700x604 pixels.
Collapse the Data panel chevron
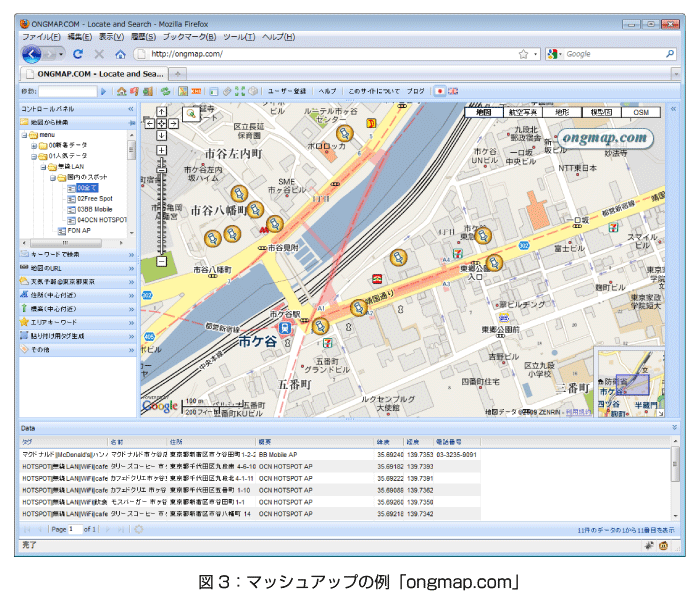674,428
